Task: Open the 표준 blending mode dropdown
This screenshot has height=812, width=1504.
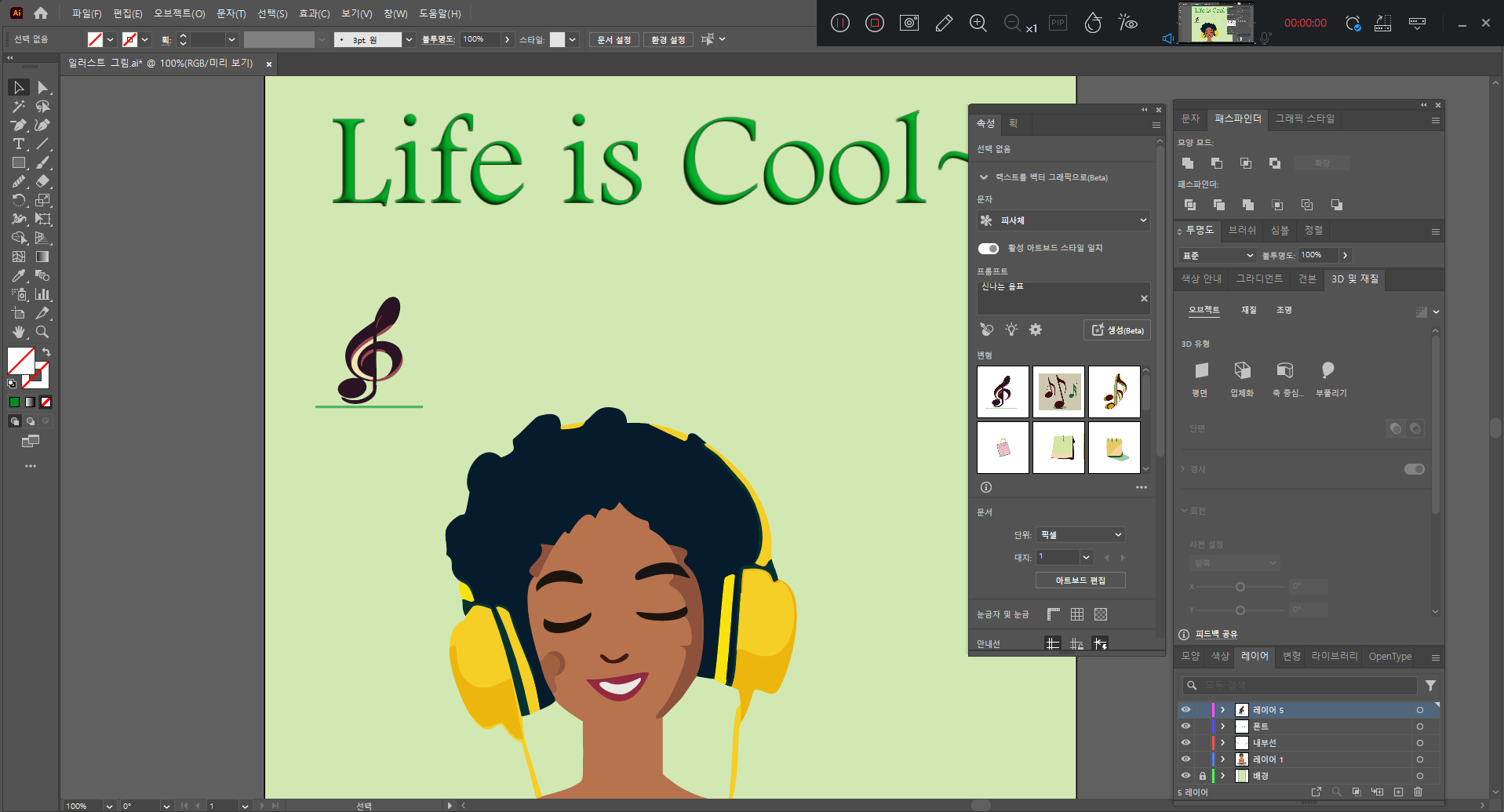Action: pyautogui.click(x=1218, y=256)
